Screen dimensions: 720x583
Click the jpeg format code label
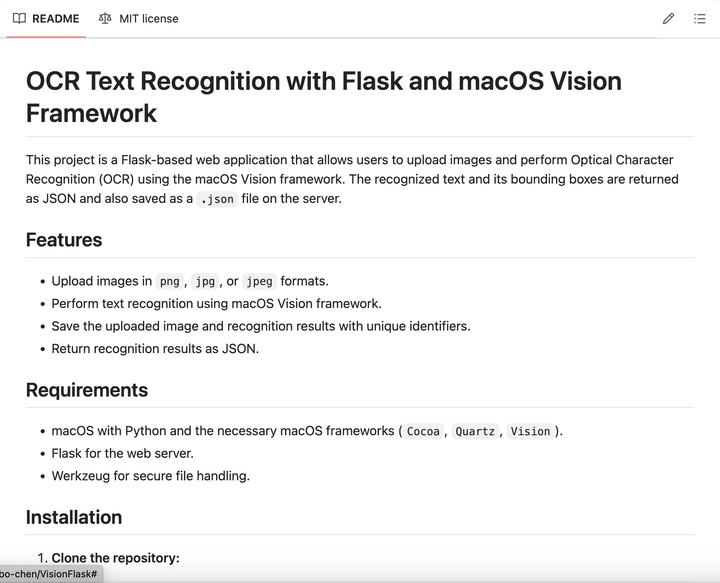pyautogui.click(x=259, y=281)
